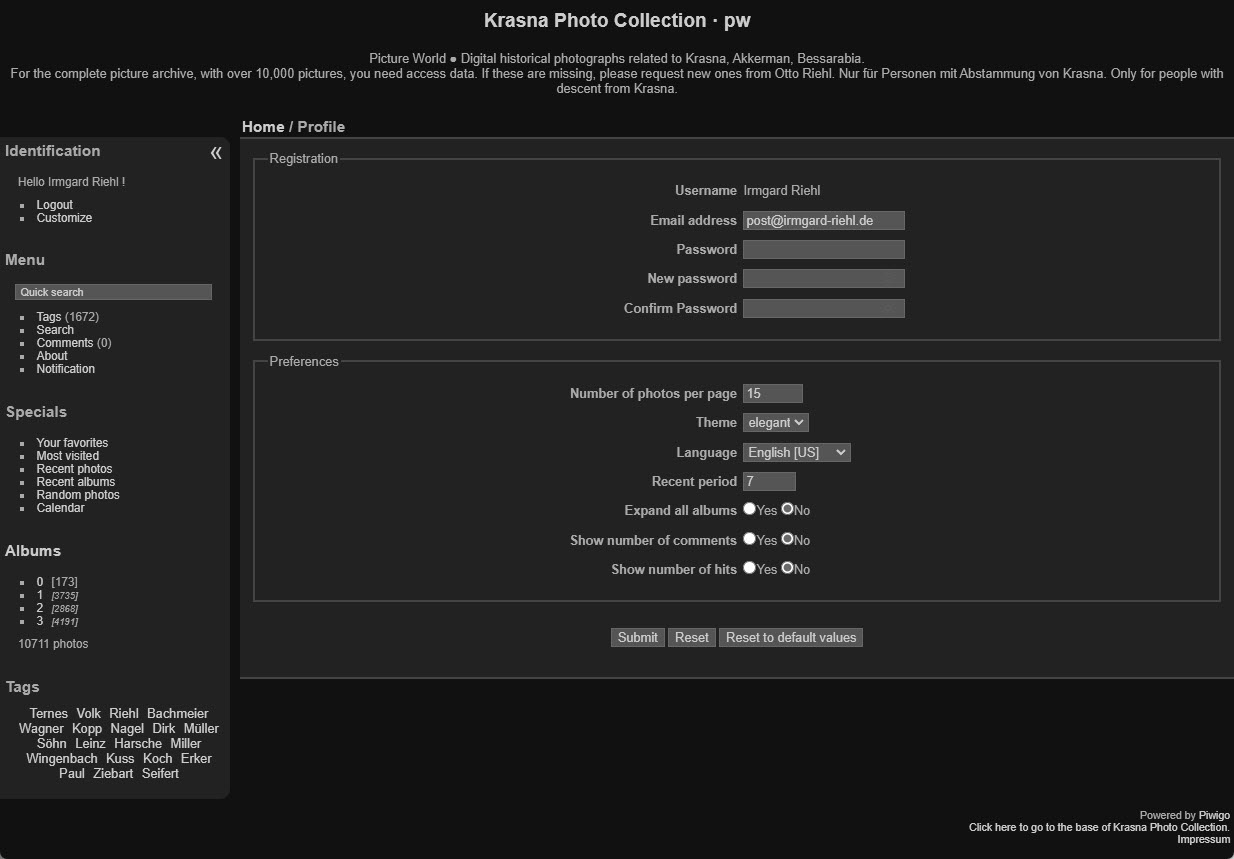The width and height of the screenshot is (1234, 859).
Task: Open the Paul tag
Action: coord(72,773)
